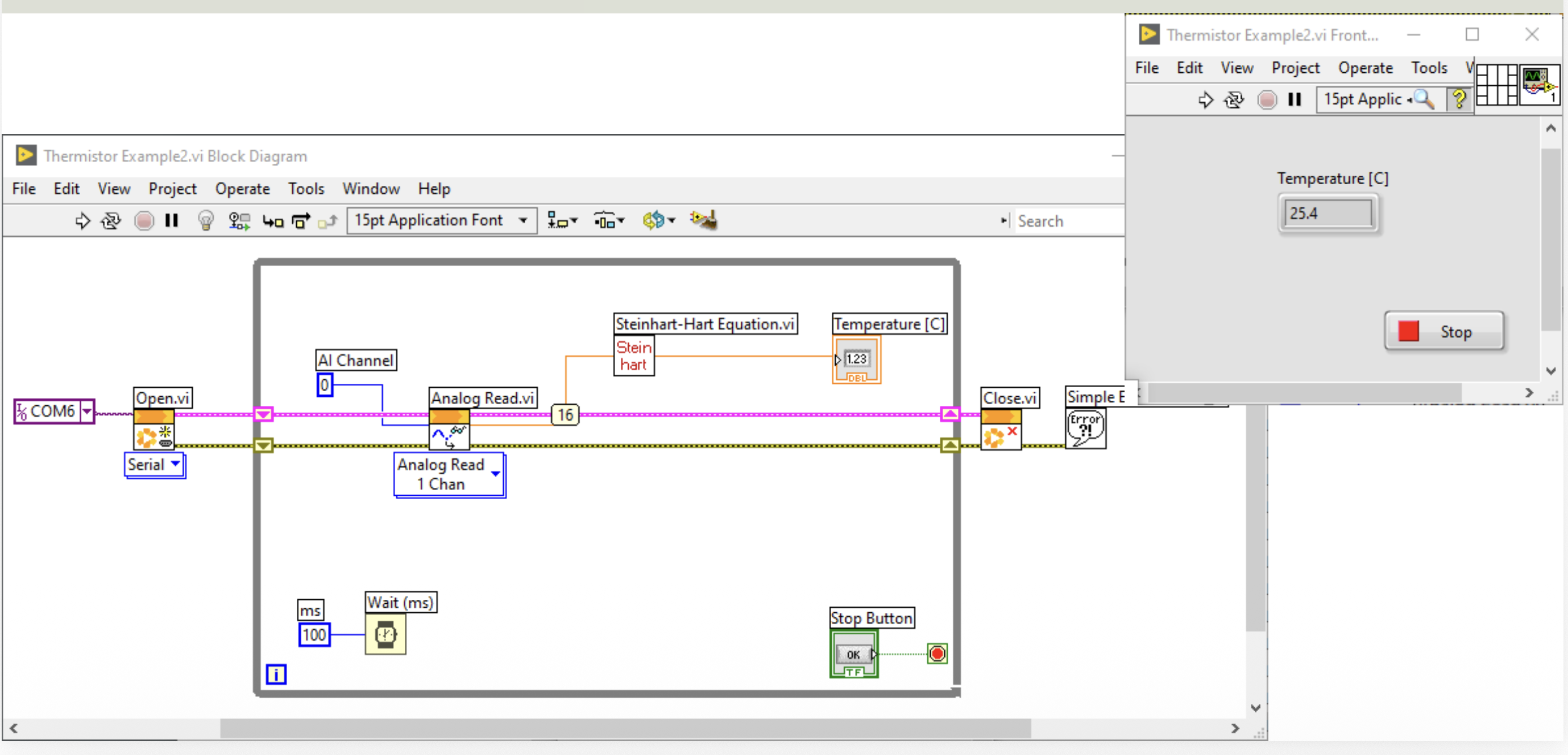Open File menu in Block Diagram window
This screenshot has width=1568, height=755.
tap(24, 189)
